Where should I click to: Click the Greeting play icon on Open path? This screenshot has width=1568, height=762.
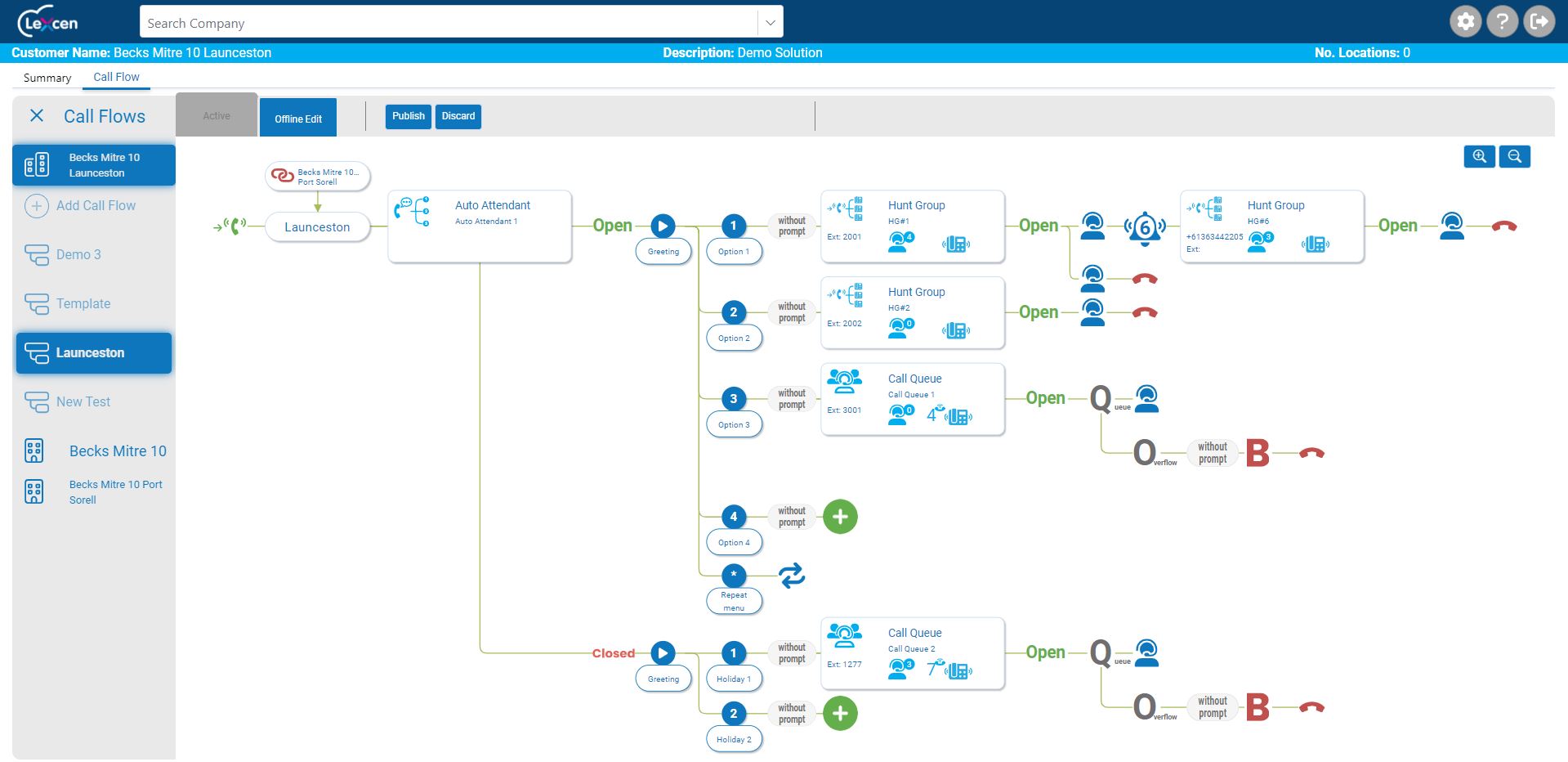pos(663,226)
